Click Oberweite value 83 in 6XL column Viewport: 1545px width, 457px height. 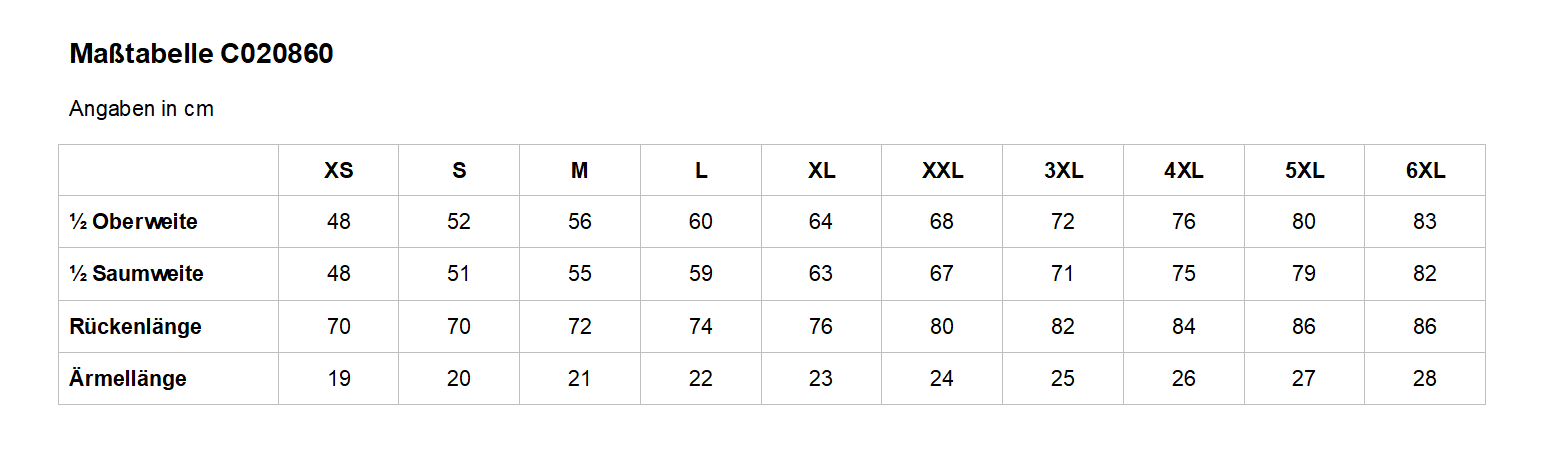(1425, 222)
